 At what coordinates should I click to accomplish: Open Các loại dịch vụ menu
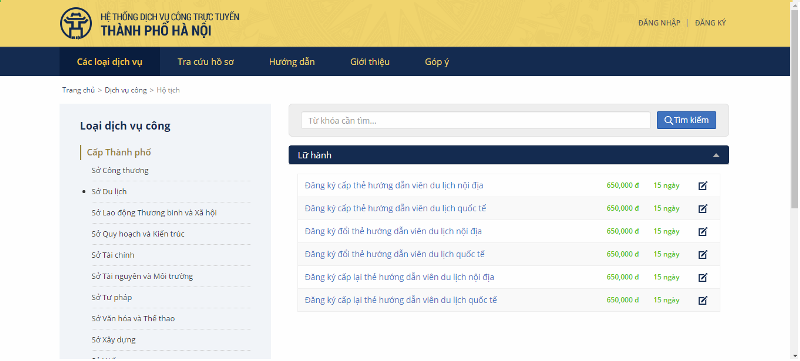point(110,62)
